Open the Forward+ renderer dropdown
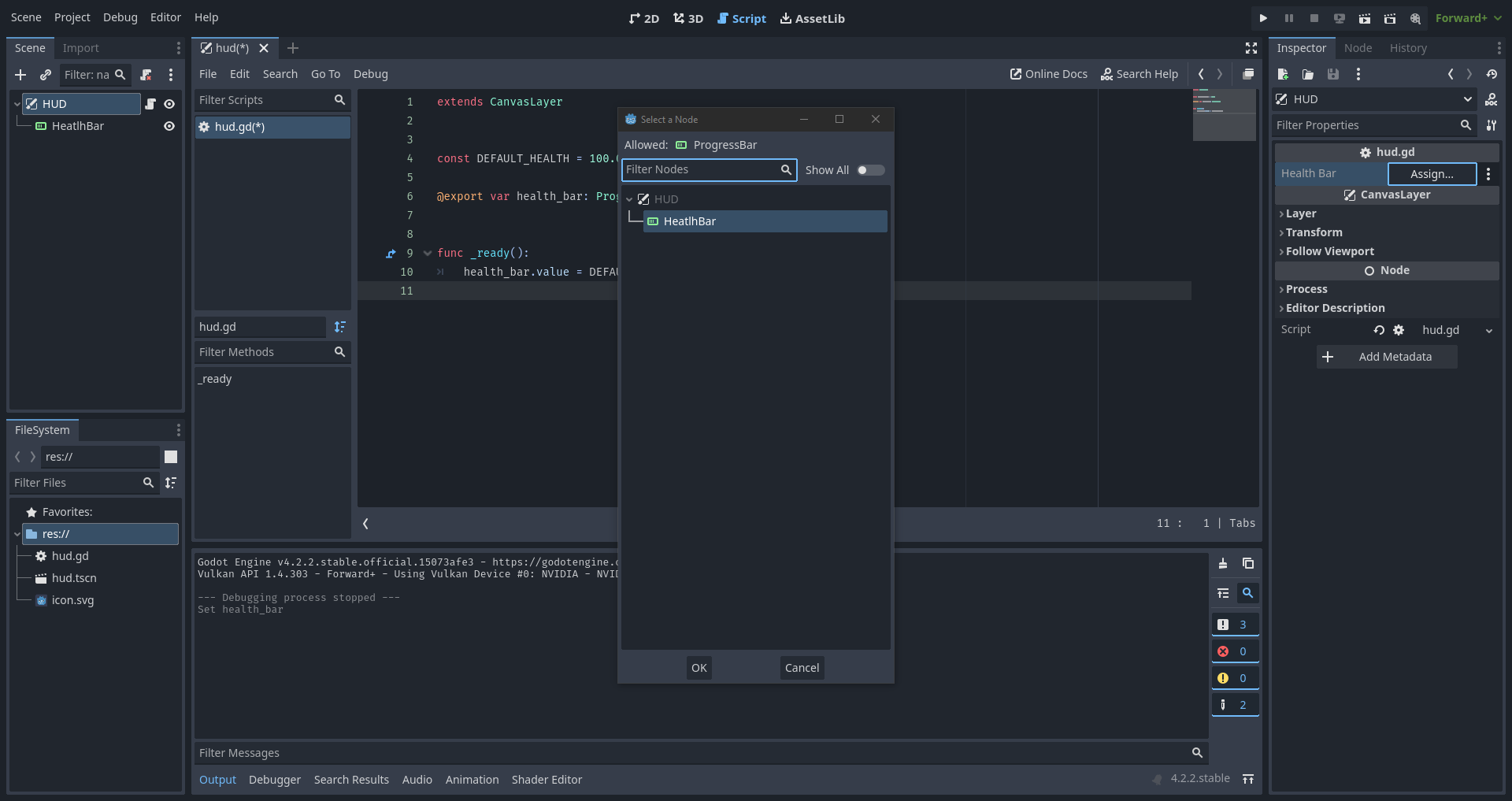1512x801 pixels. click(x=1468, y=18)
